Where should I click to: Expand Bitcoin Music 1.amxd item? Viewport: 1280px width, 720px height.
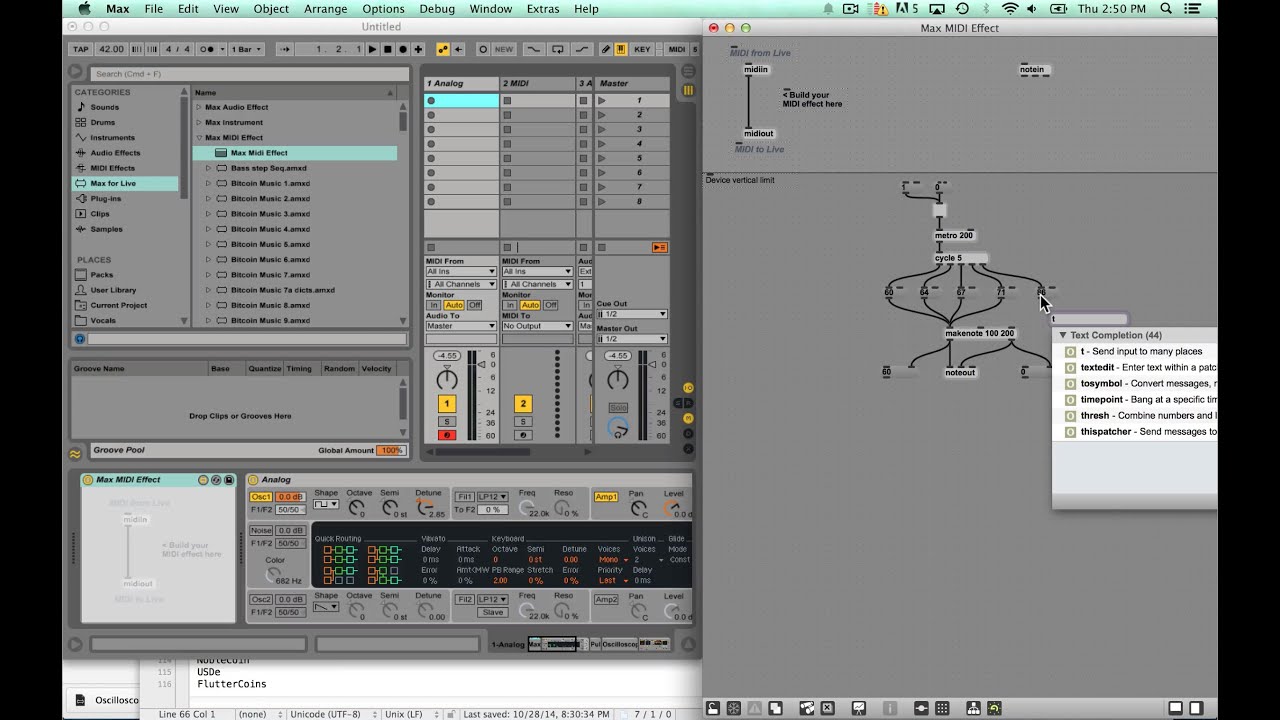(209, 183)
